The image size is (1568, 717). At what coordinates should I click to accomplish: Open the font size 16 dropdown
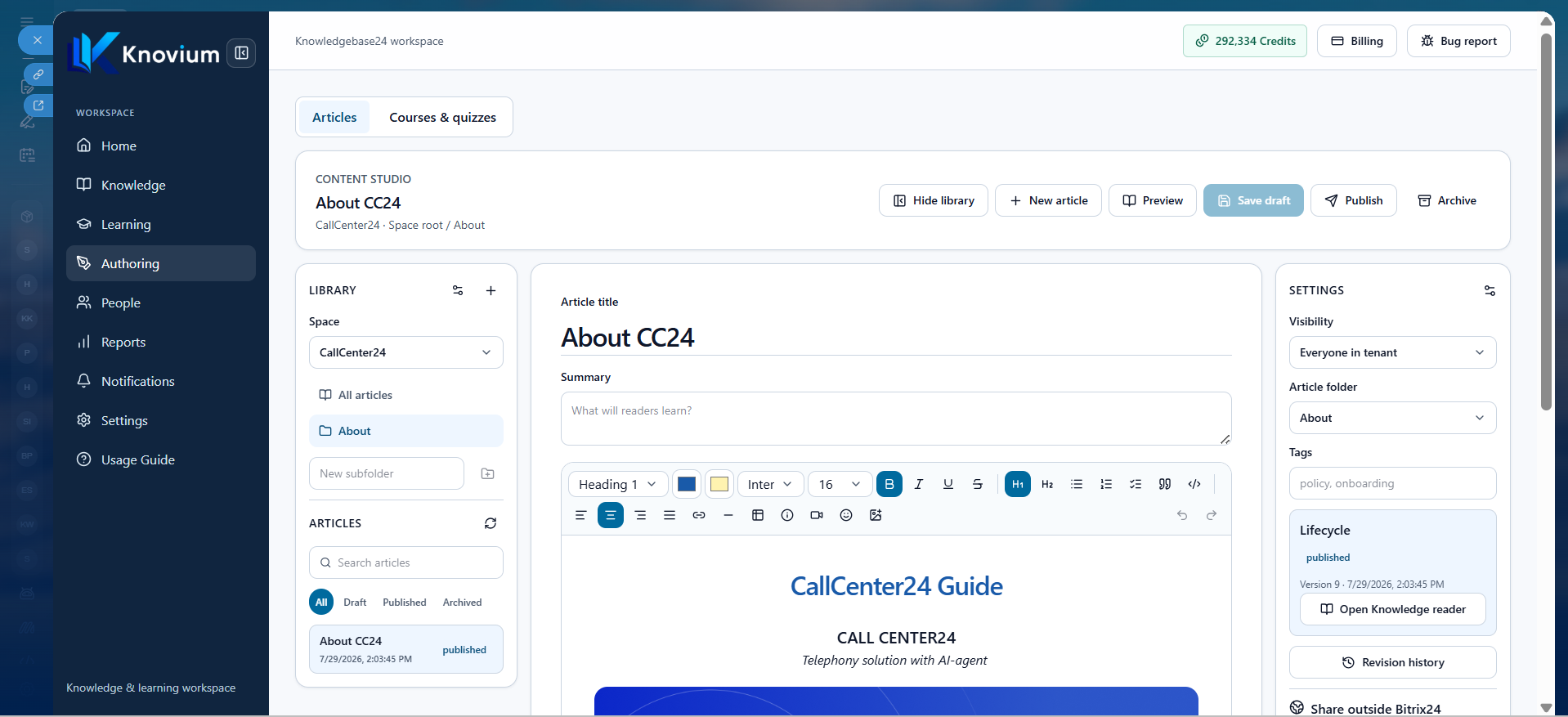840,484
